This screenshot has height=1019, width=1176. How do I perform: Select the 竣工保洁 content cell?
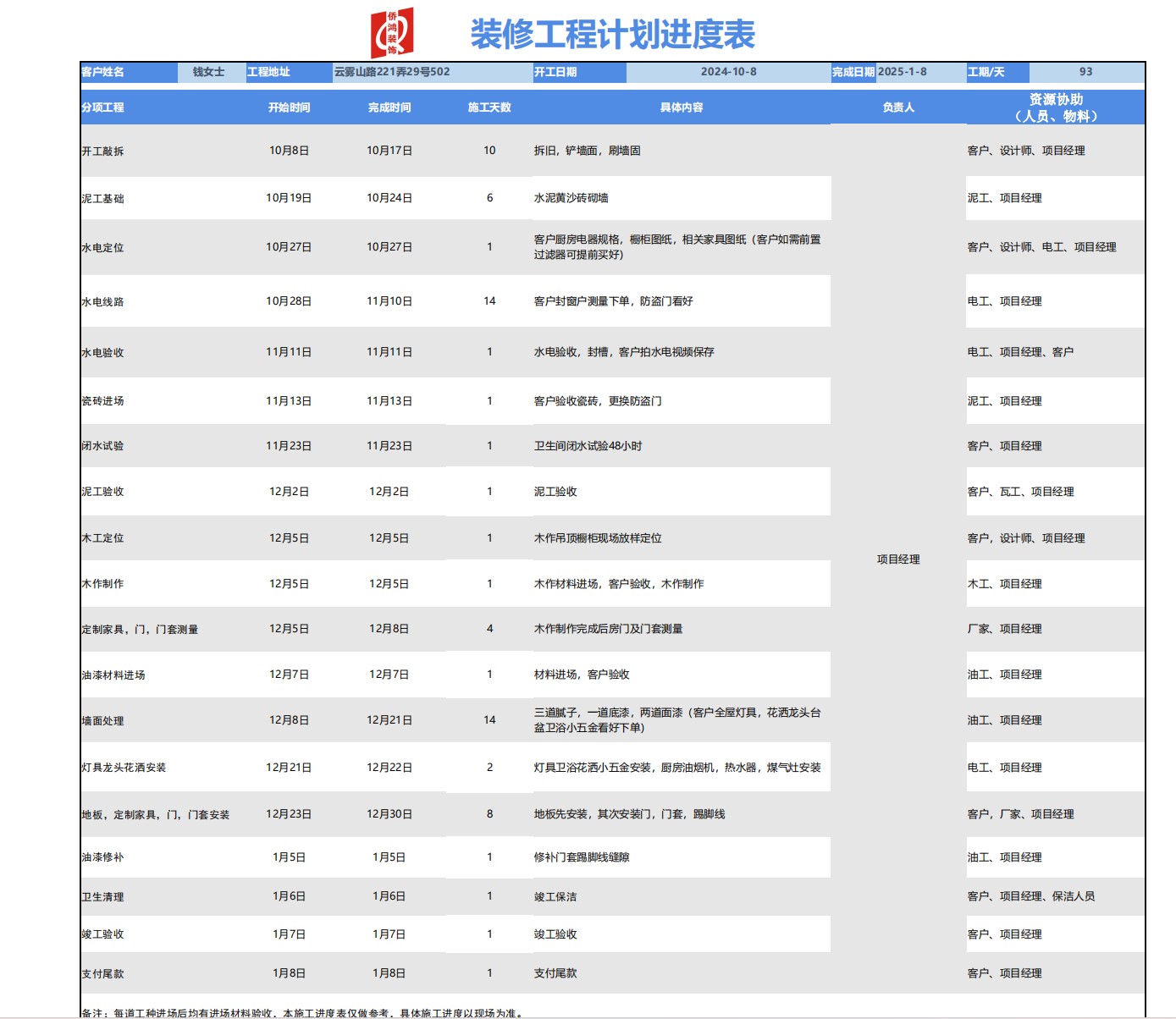[555, 897]
